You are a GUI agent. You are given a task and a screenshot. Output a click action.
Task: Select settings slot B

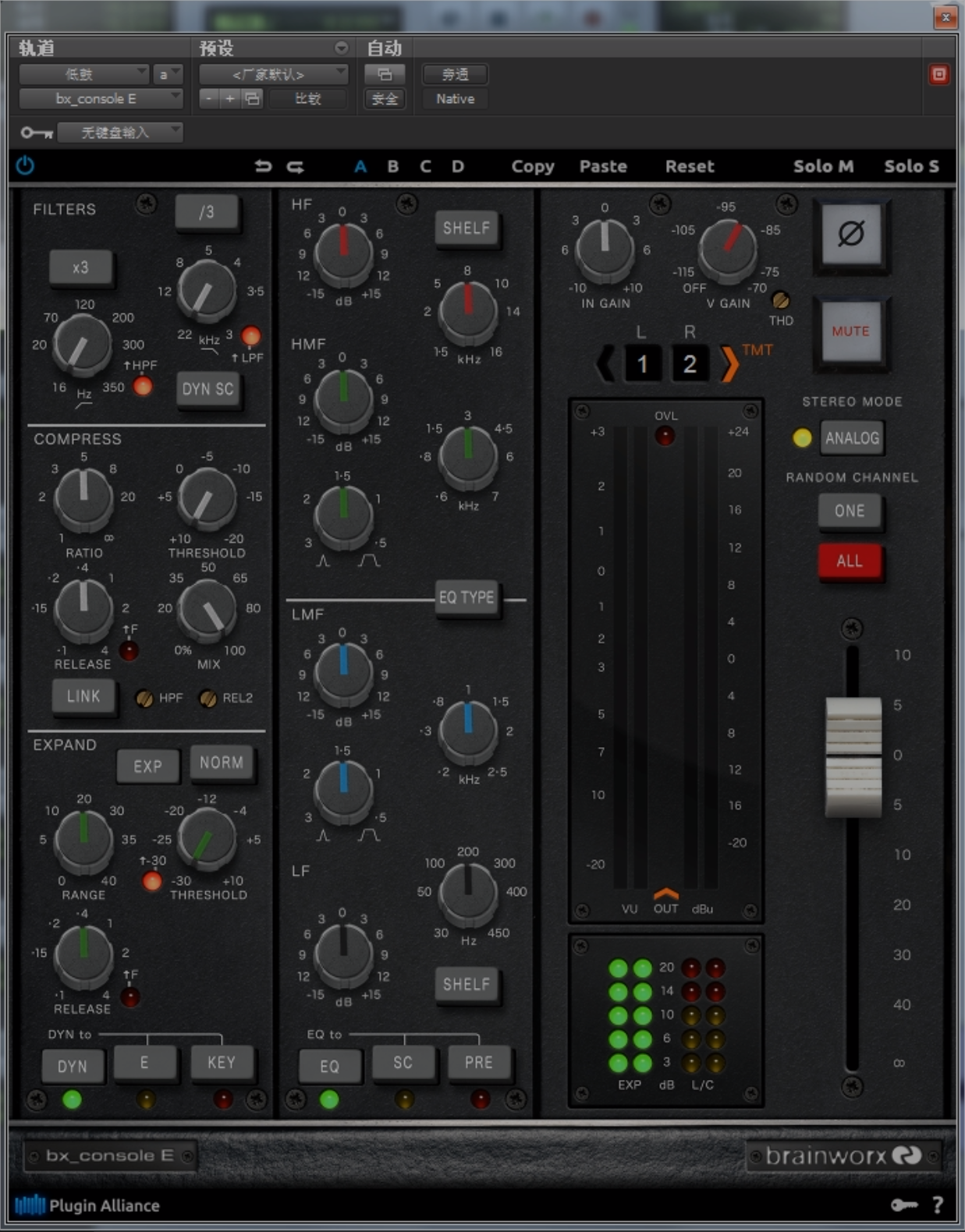point(393,166)
